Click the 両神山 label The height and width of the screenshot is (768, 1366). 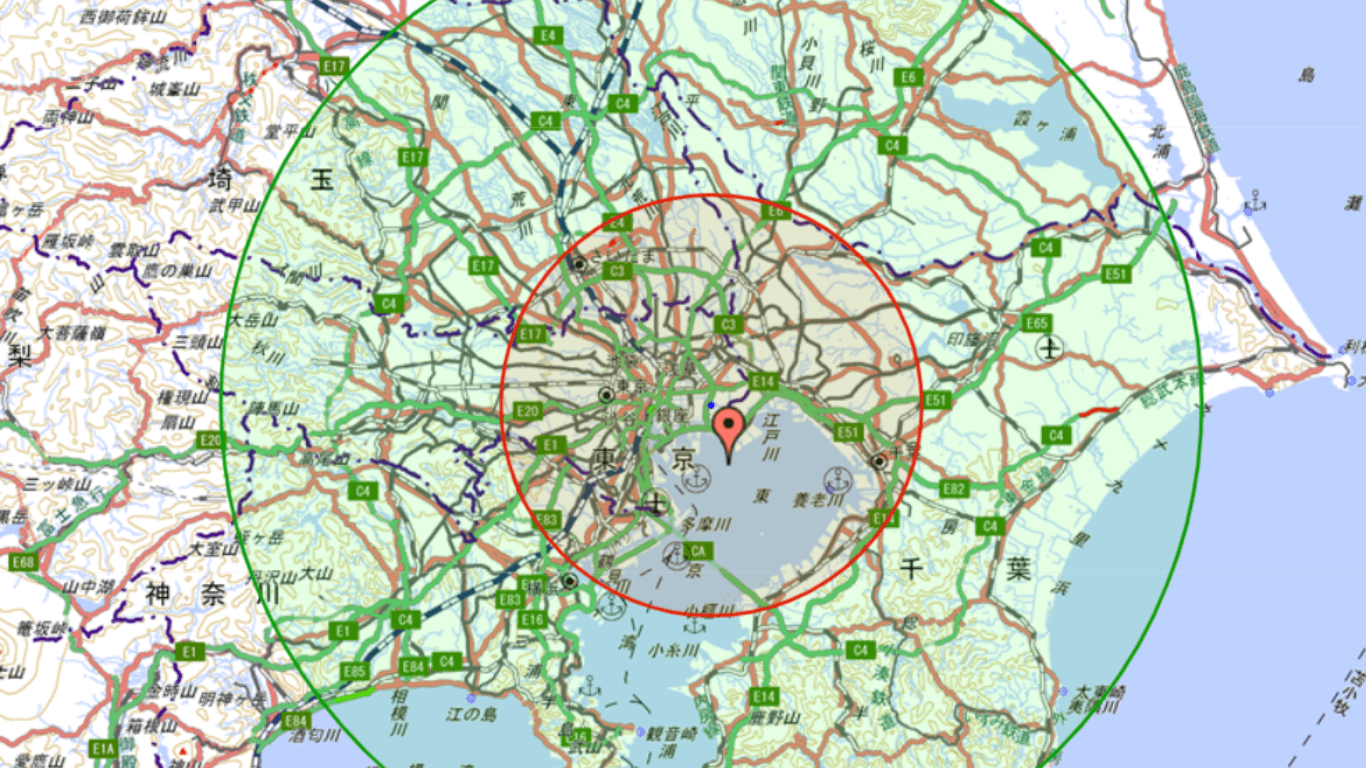point(66,117)
